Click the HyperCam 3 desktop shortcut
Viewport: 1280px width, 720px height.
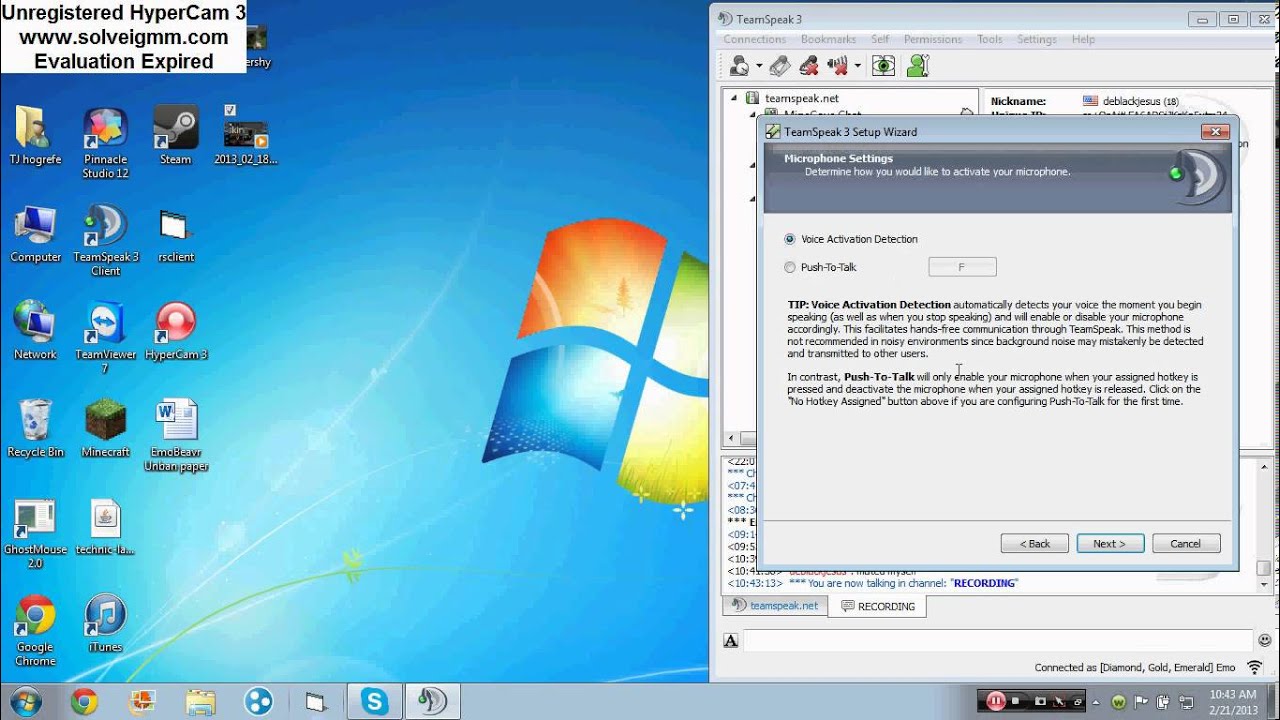click(x=175, y=331)
